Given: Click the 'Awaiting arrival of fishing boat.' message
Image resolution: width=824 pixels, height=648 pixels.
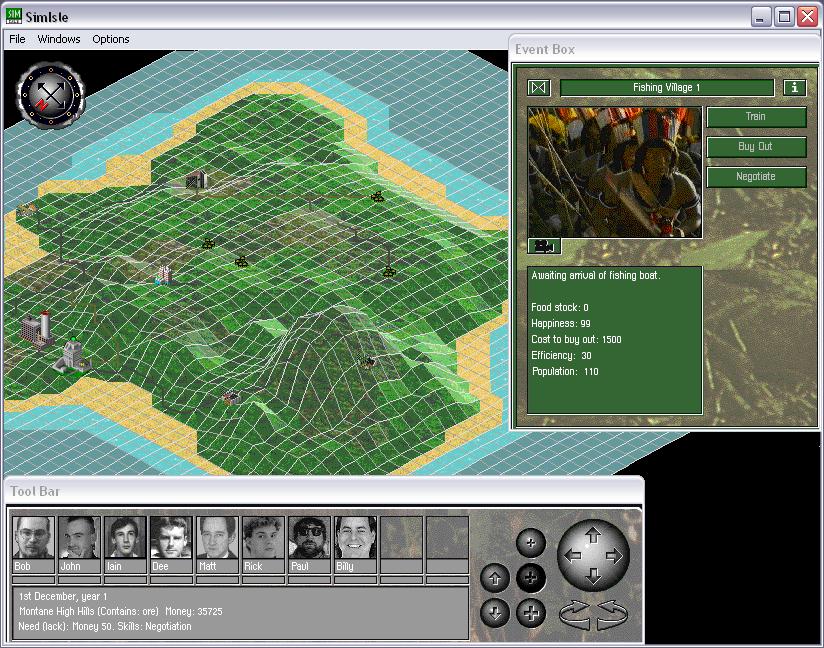Looking at the screenshot, I should click(x=596, y=275).
